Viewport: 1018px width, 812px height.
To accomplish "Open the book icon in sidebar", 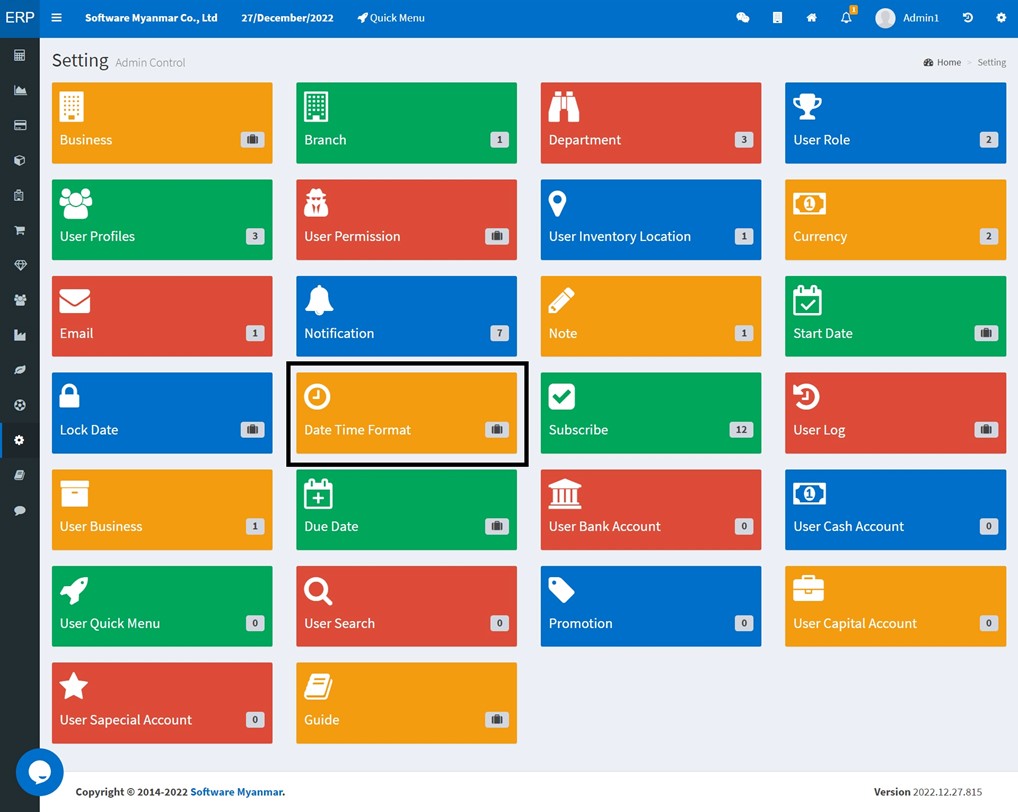I will (19, 475).
